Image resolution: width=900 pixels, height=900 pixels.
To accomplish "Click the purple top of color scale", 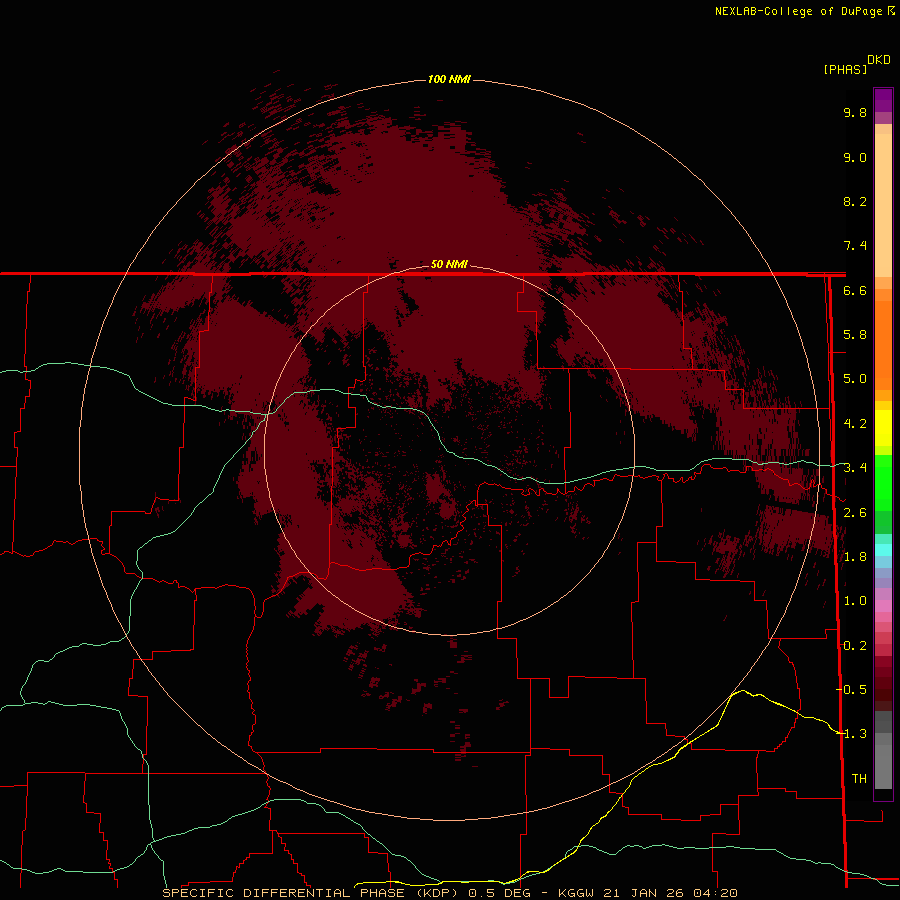I will click(883, 100).
